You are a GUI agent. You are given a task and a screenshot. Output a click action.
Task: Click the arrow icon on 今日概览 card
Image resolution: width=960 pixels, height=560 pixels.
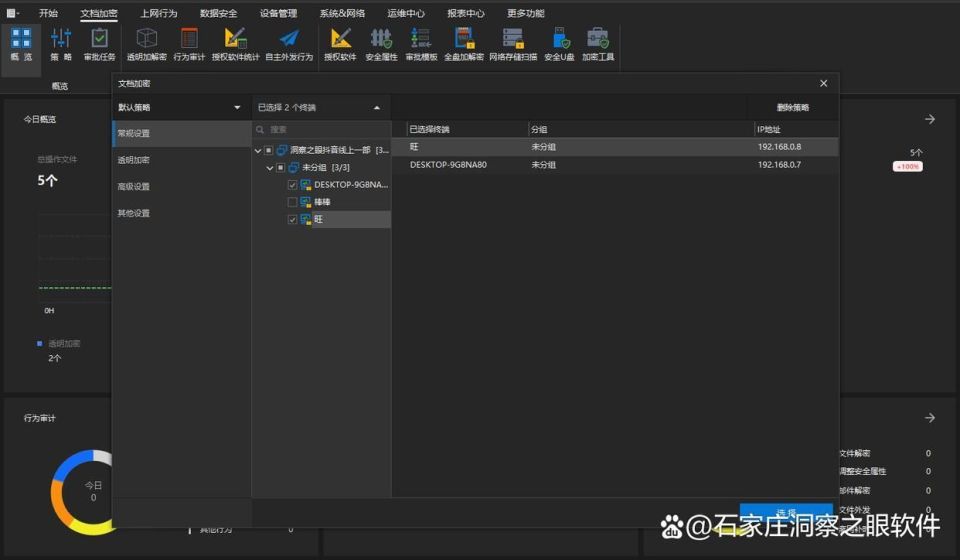click(930, 119)
